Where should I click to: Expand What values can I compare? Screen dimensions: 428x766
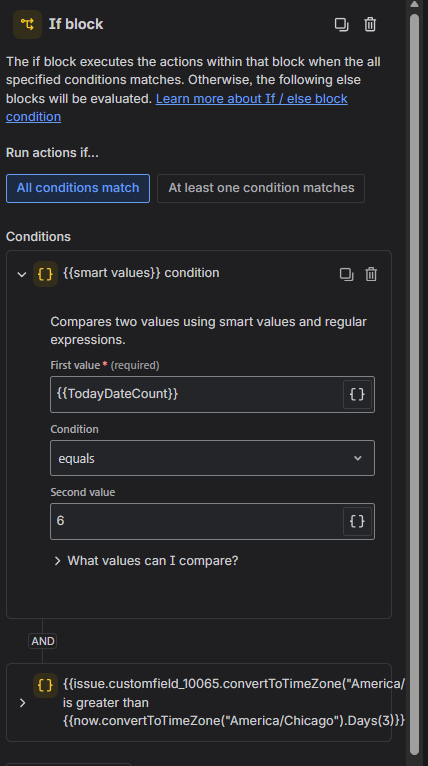[146, 560]
